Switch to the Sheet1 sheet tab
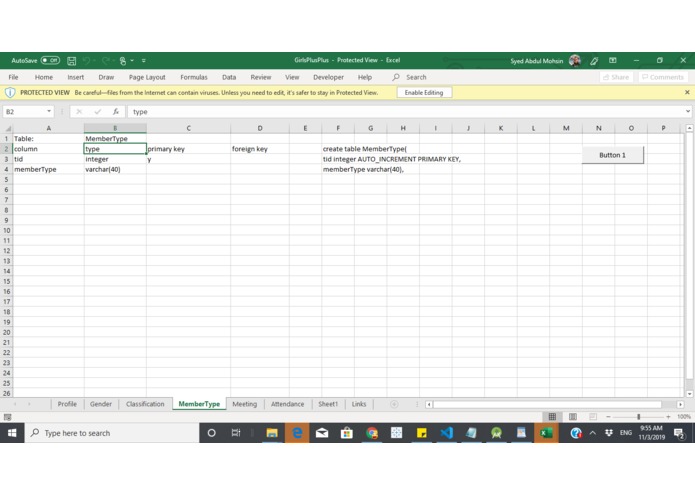This screenshot has height=494, width=695. tap(328, 404)
